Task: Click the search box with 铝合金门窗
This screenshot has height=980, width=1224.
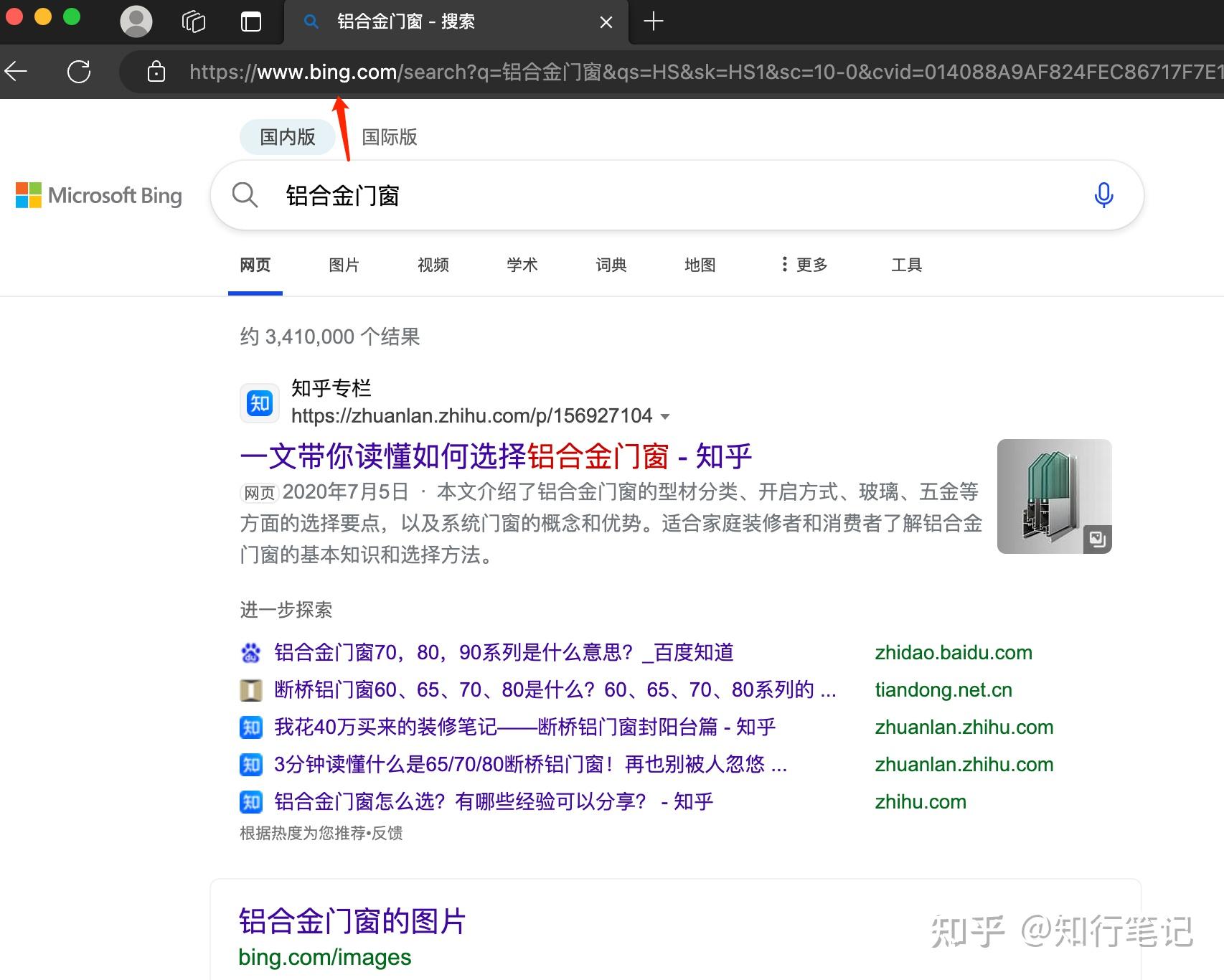Action: 677,195
